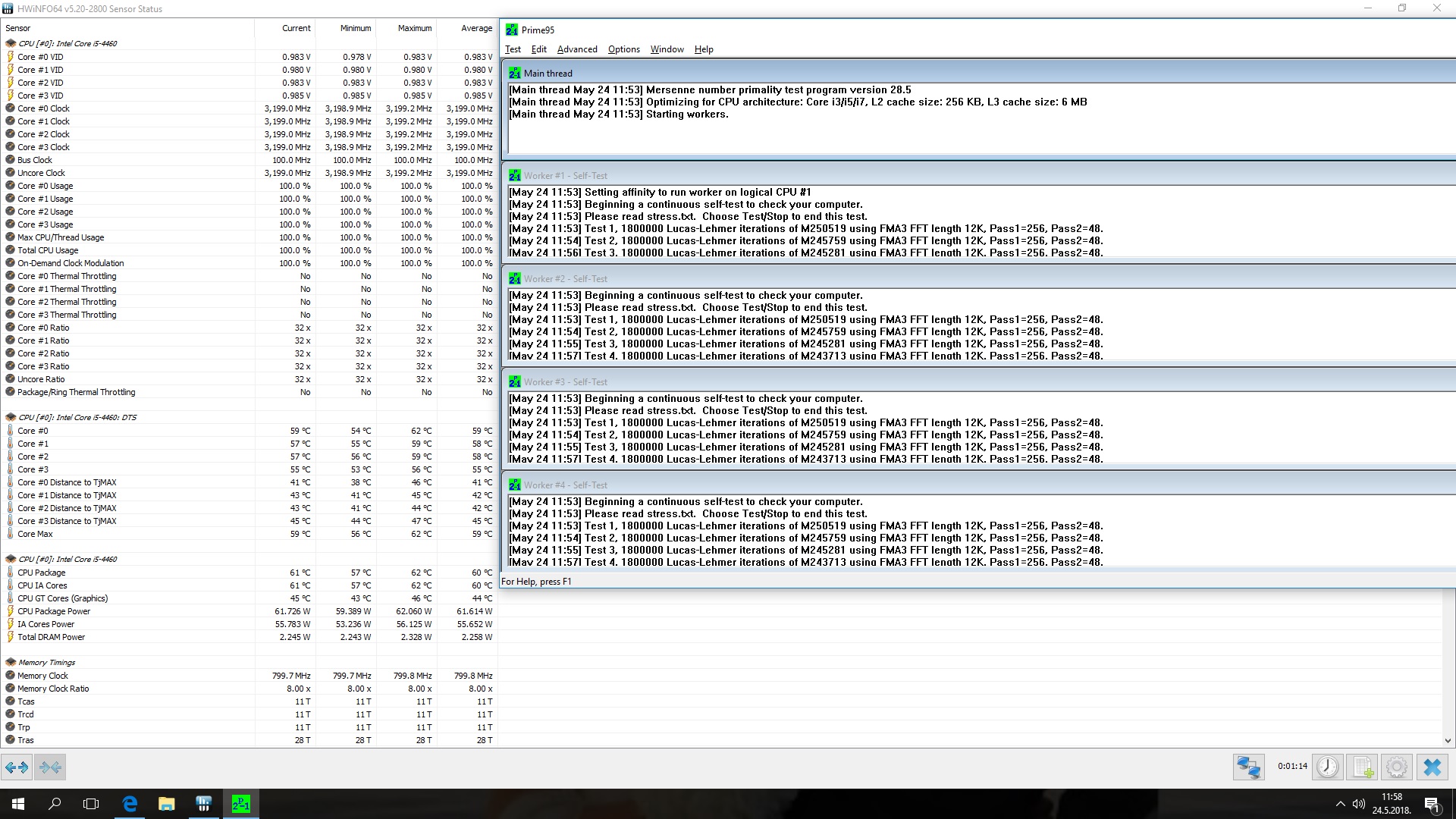Click the Worker #1 Self-Test window icon
Image resolution: width=1456 pixels, height=819 pixels.
(515, 175)
